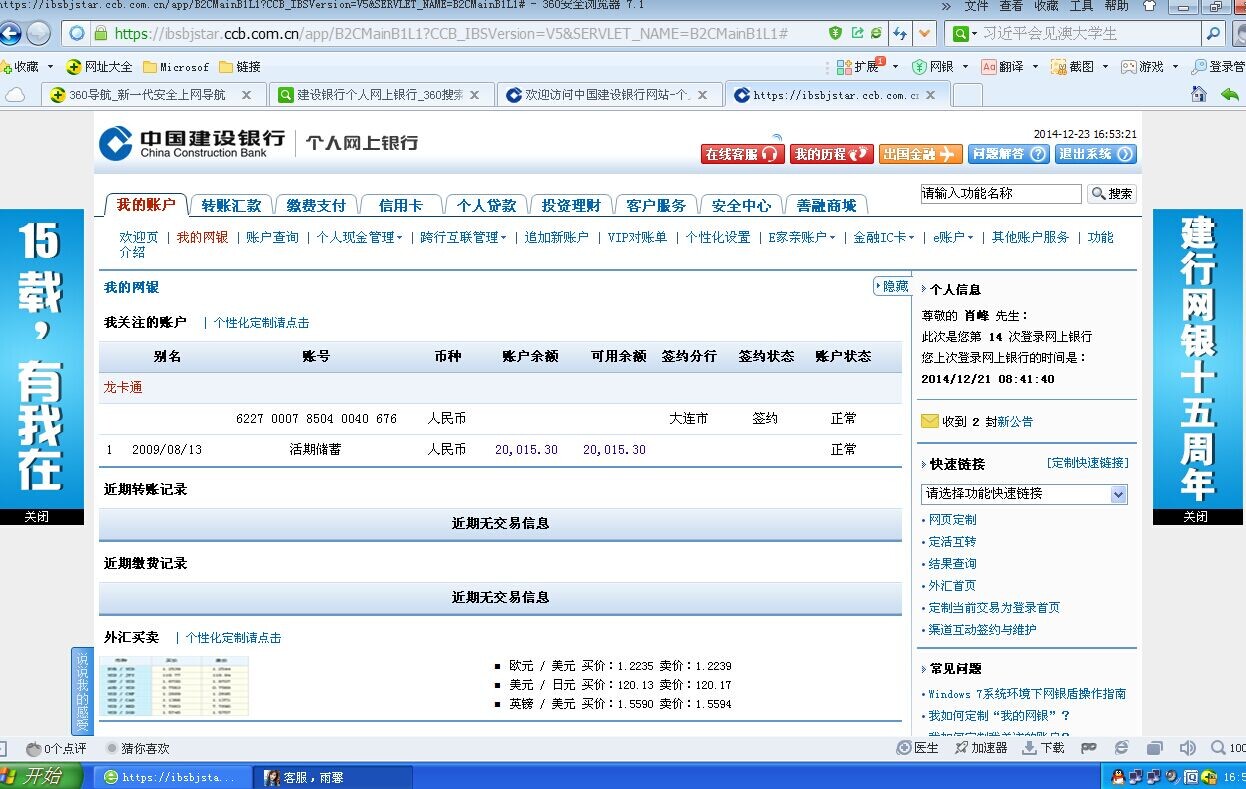Open the 下载 download manager in status bar

coord(1043,748)
